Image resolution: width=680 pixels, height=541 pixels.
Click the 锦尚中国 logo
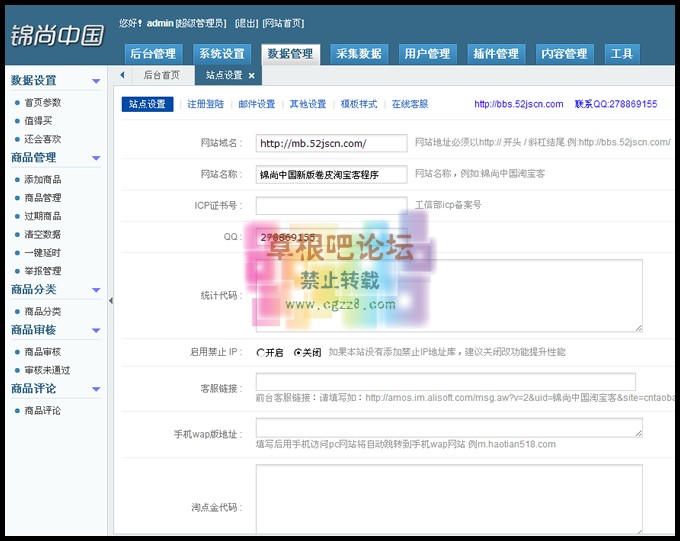[x=57, y=36]
